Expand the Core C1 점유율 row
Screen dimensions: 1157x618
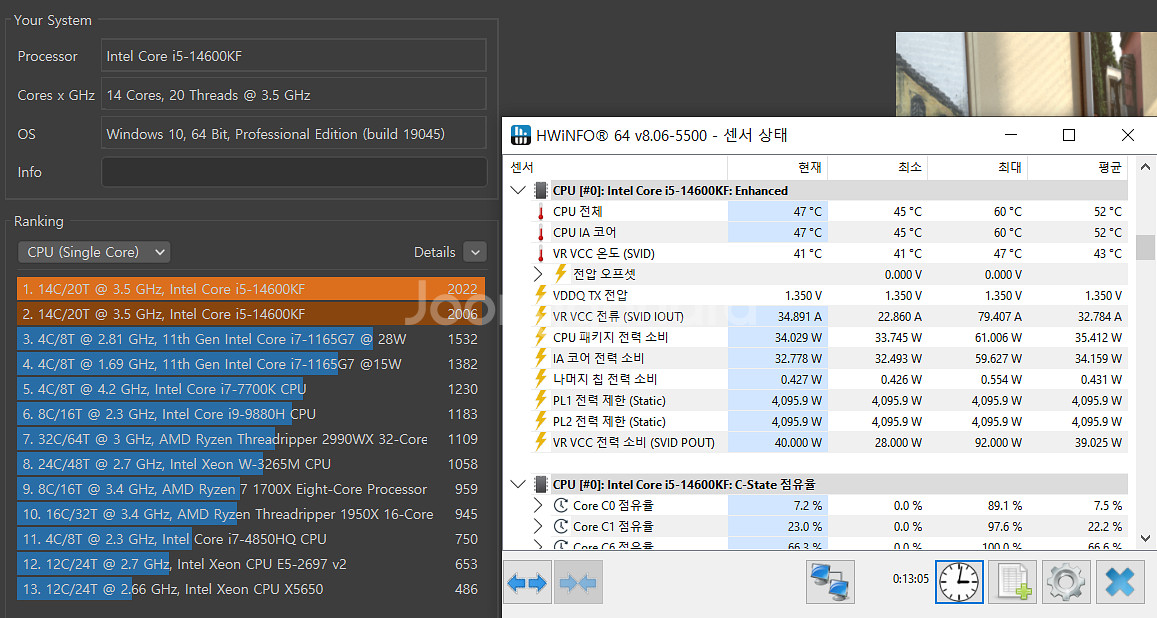(539, 527)
